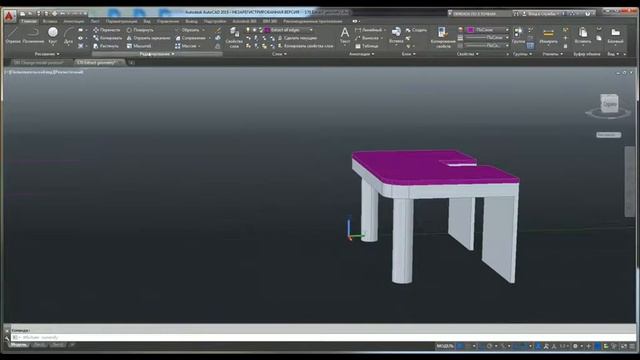Screen dimensions: 640x360
Task: Open the Аннотации ribbon tab
Action: point(73,21)
